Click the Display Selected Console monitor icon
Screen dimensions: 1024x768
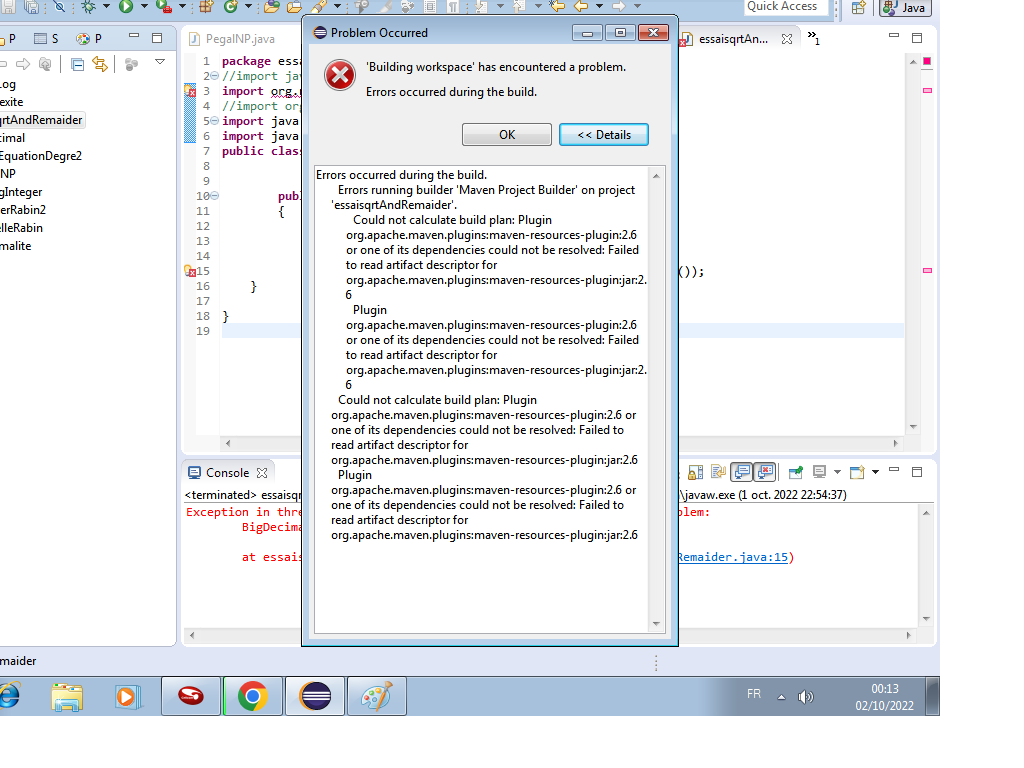tap(819, 472)
